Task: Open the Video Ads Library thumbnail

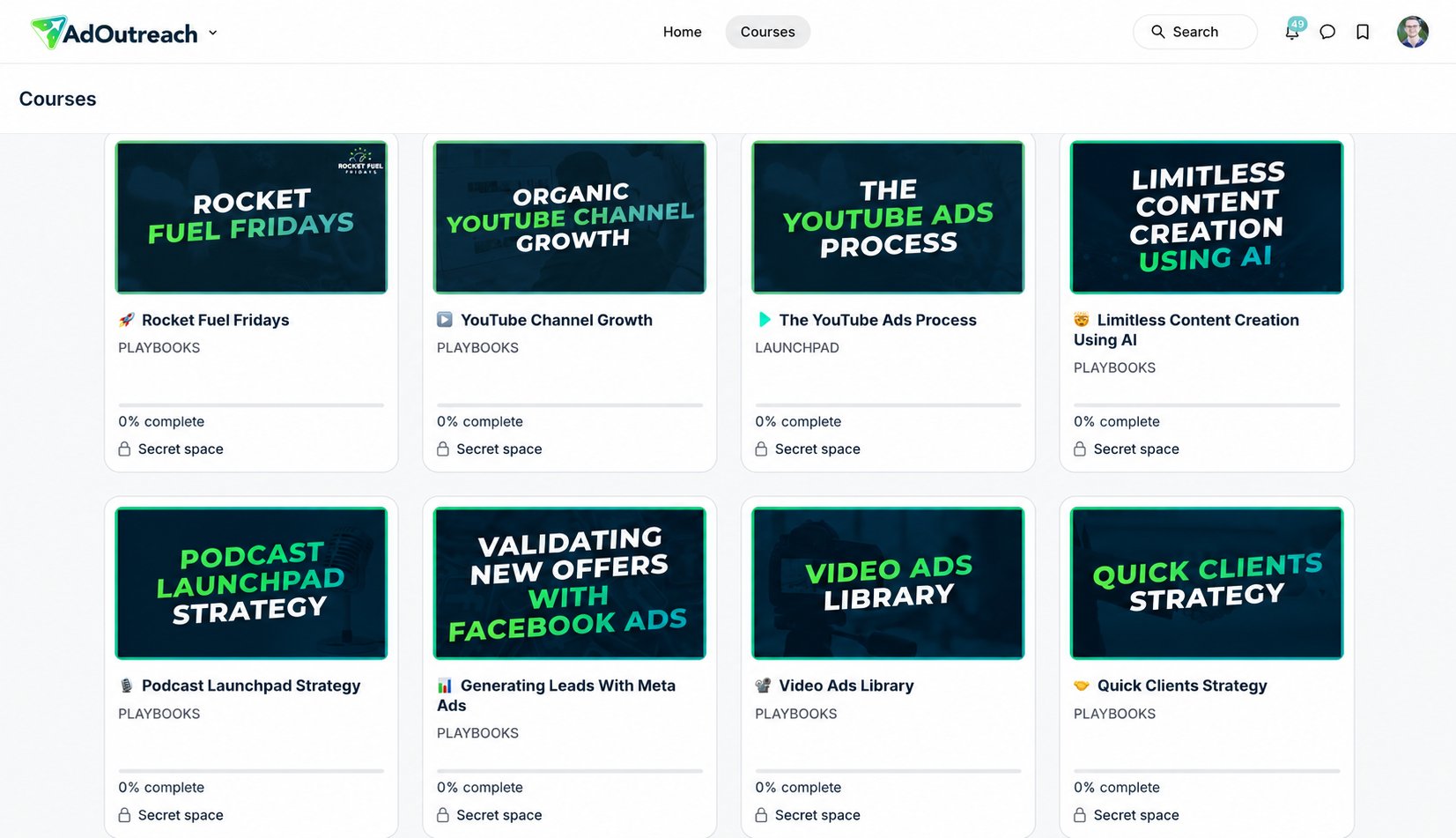Action: click(888, 582)
